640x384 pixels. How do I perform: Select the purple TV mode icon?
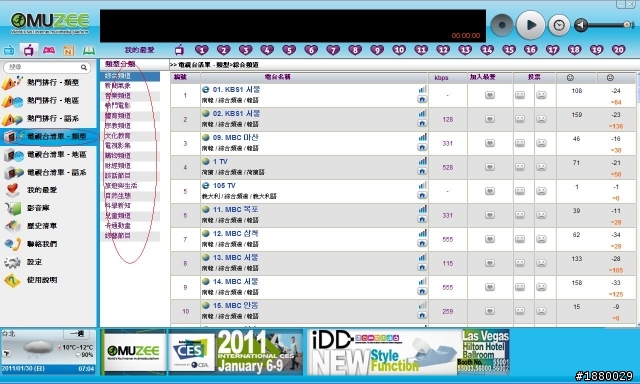click(x=29, y=51)
